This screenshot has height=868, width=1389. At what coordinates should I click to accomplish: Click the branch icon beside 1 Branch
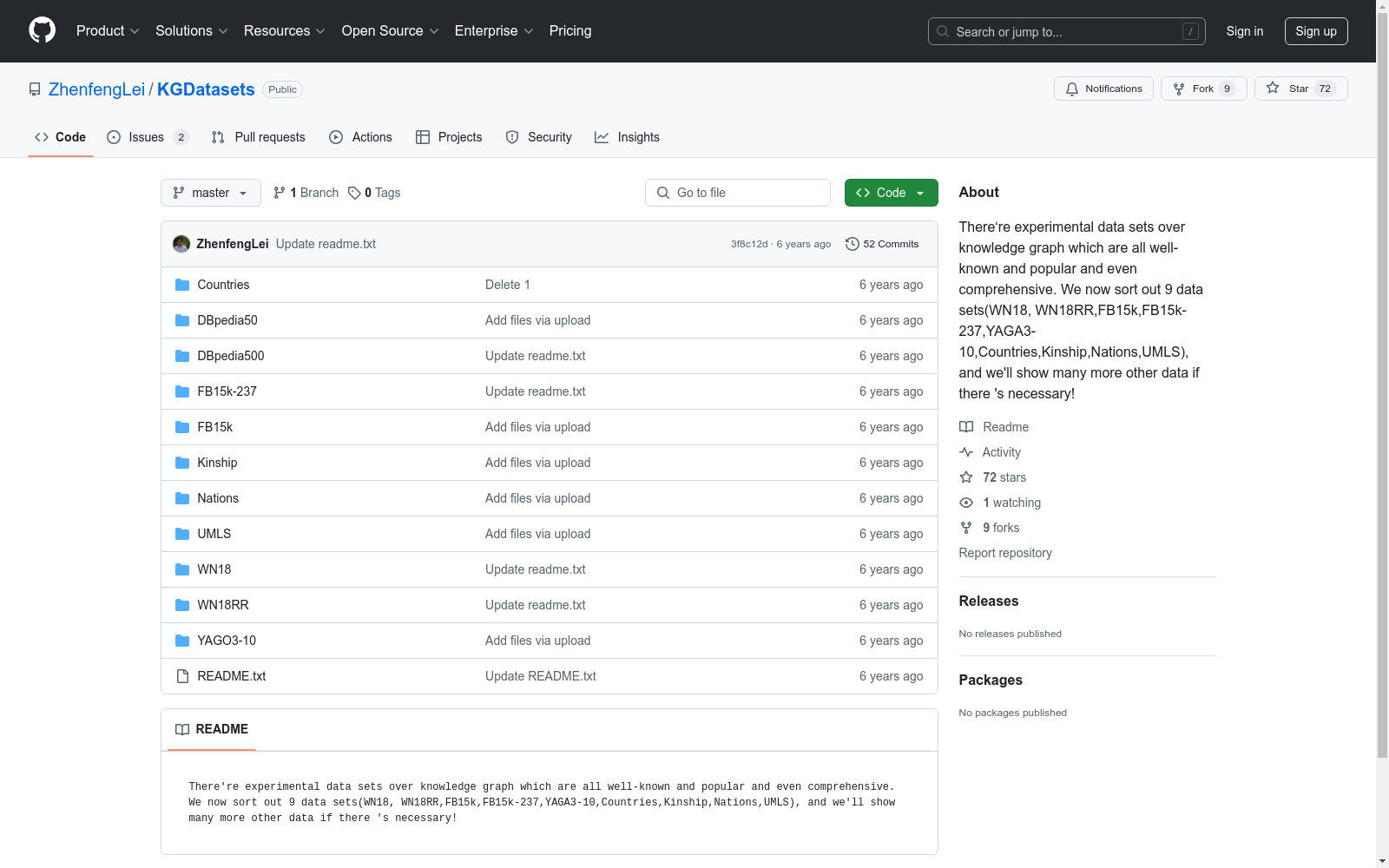(280, 193)
